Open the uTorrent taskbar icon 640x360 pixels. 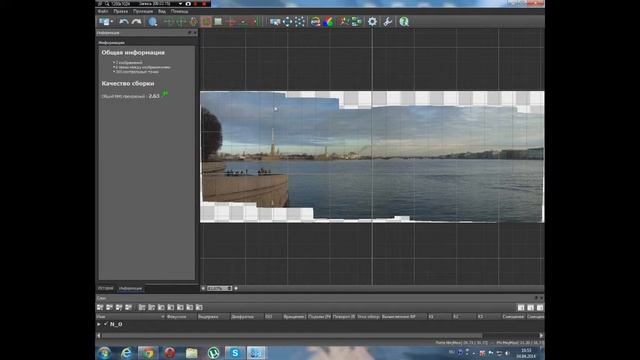pyautogui.click(x=213, y=353)
